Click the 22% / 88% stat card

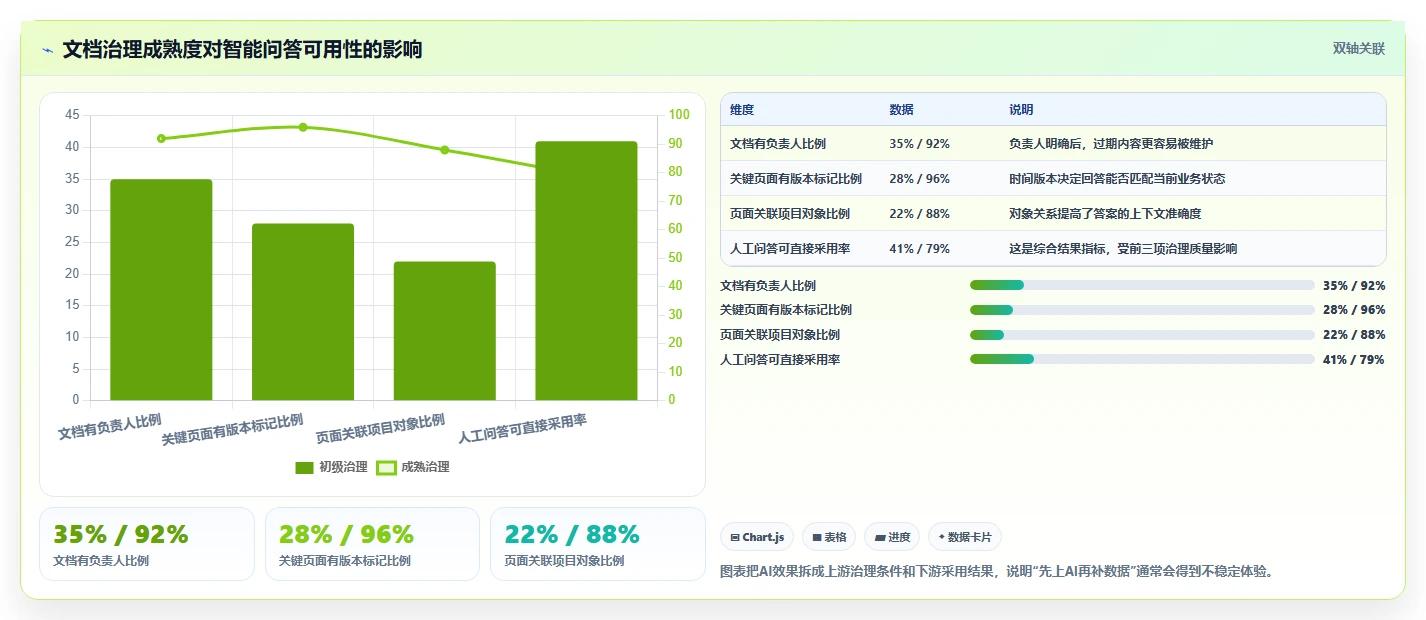(x=598, y=544)
